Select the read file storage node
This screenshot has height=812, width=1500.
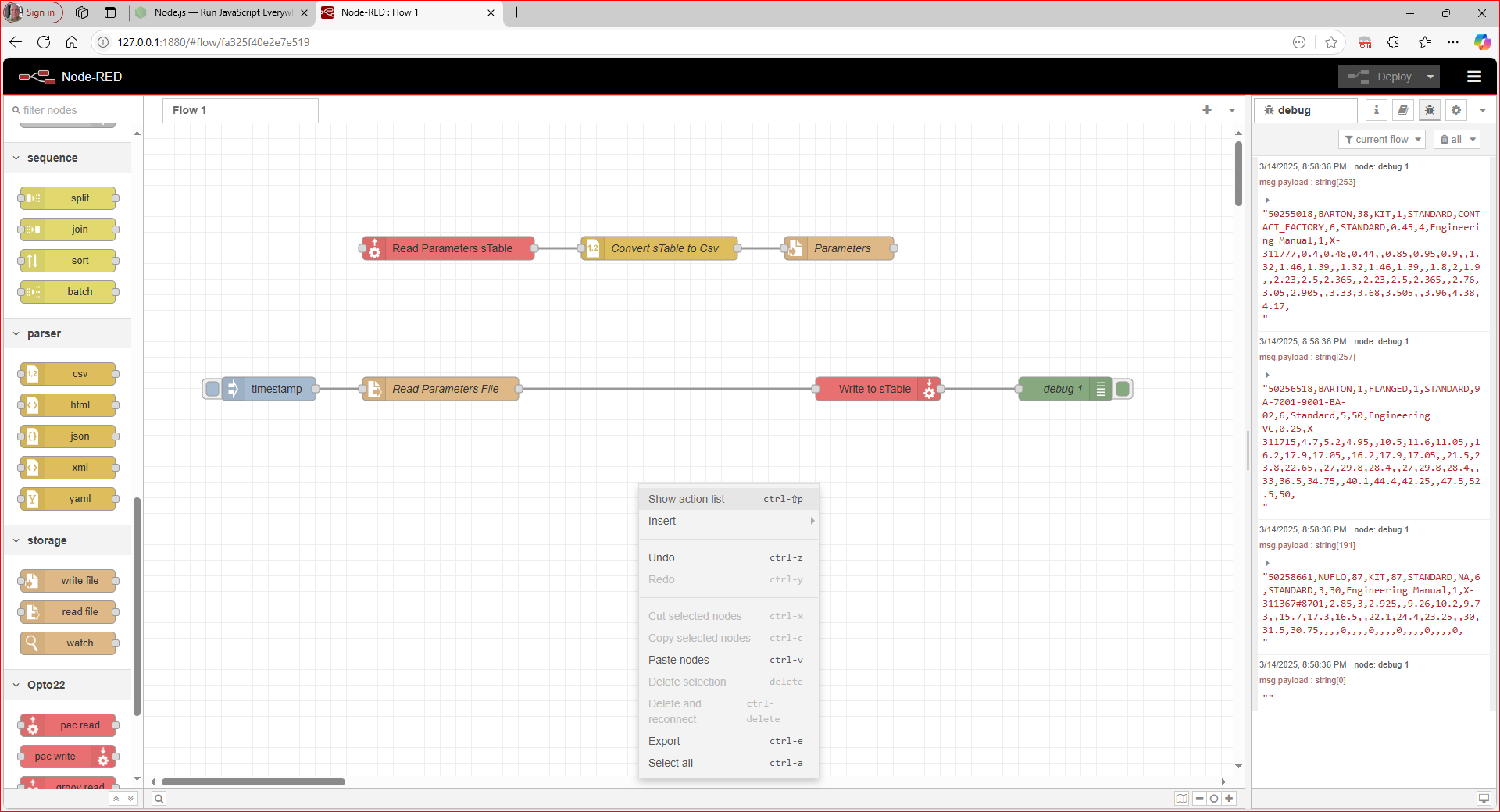point(69,612)
